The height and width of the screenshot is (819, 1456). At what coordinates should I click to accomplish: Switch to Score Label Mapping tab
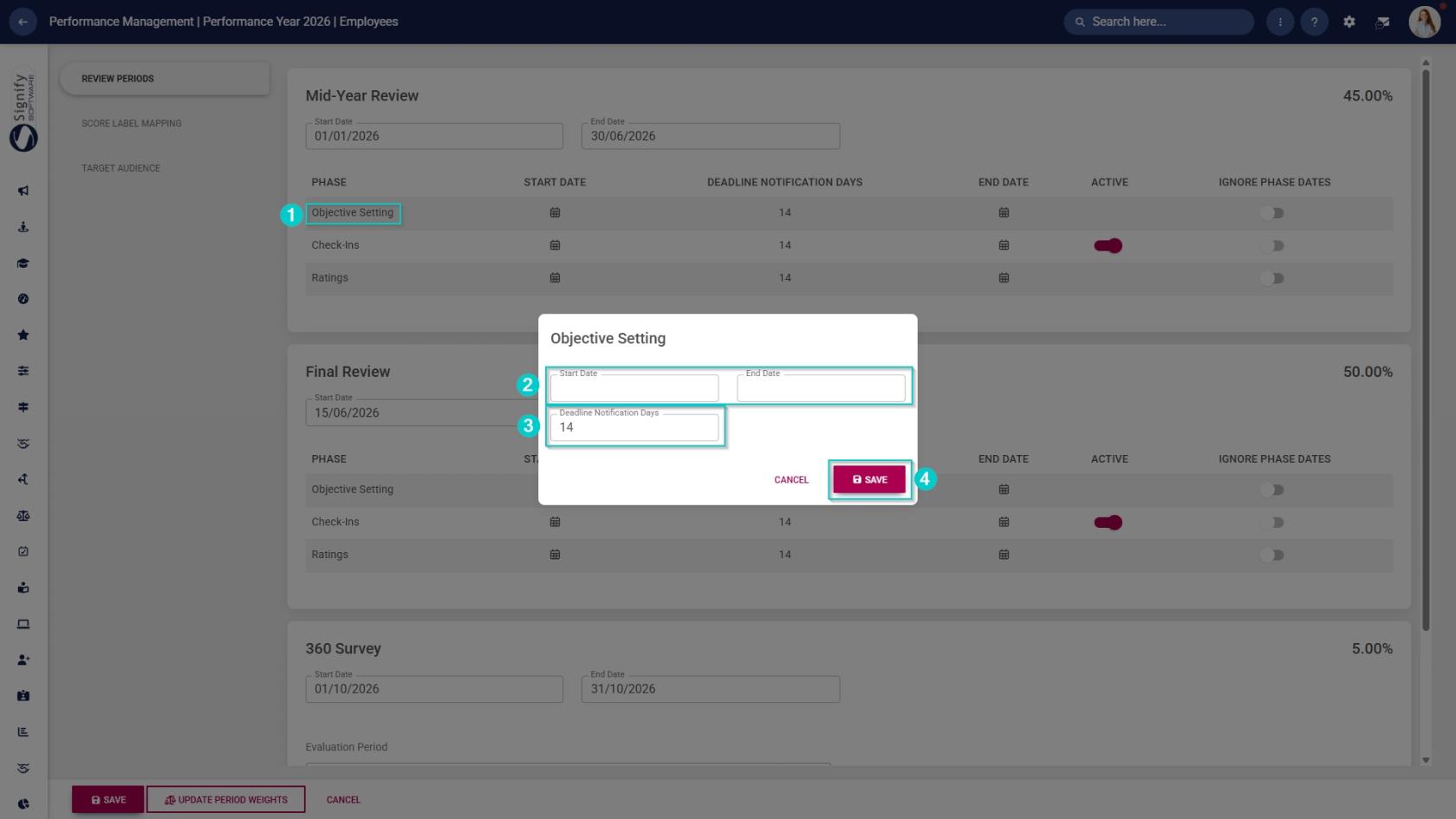click(x=132, y=123)
